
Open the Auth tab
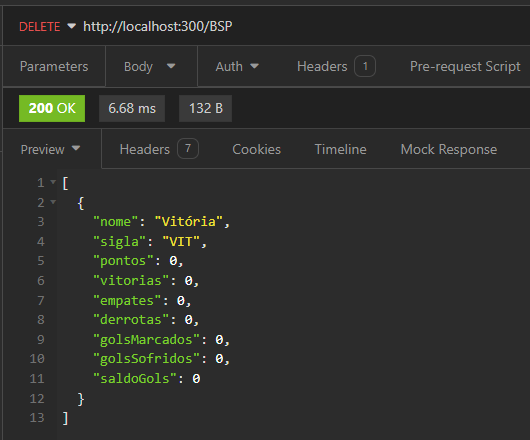coord(229,66)
